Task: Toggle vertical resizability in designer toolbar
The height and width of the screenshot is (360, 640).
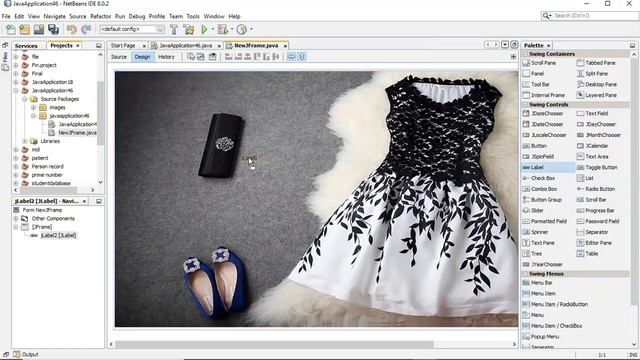Action: 302,57
